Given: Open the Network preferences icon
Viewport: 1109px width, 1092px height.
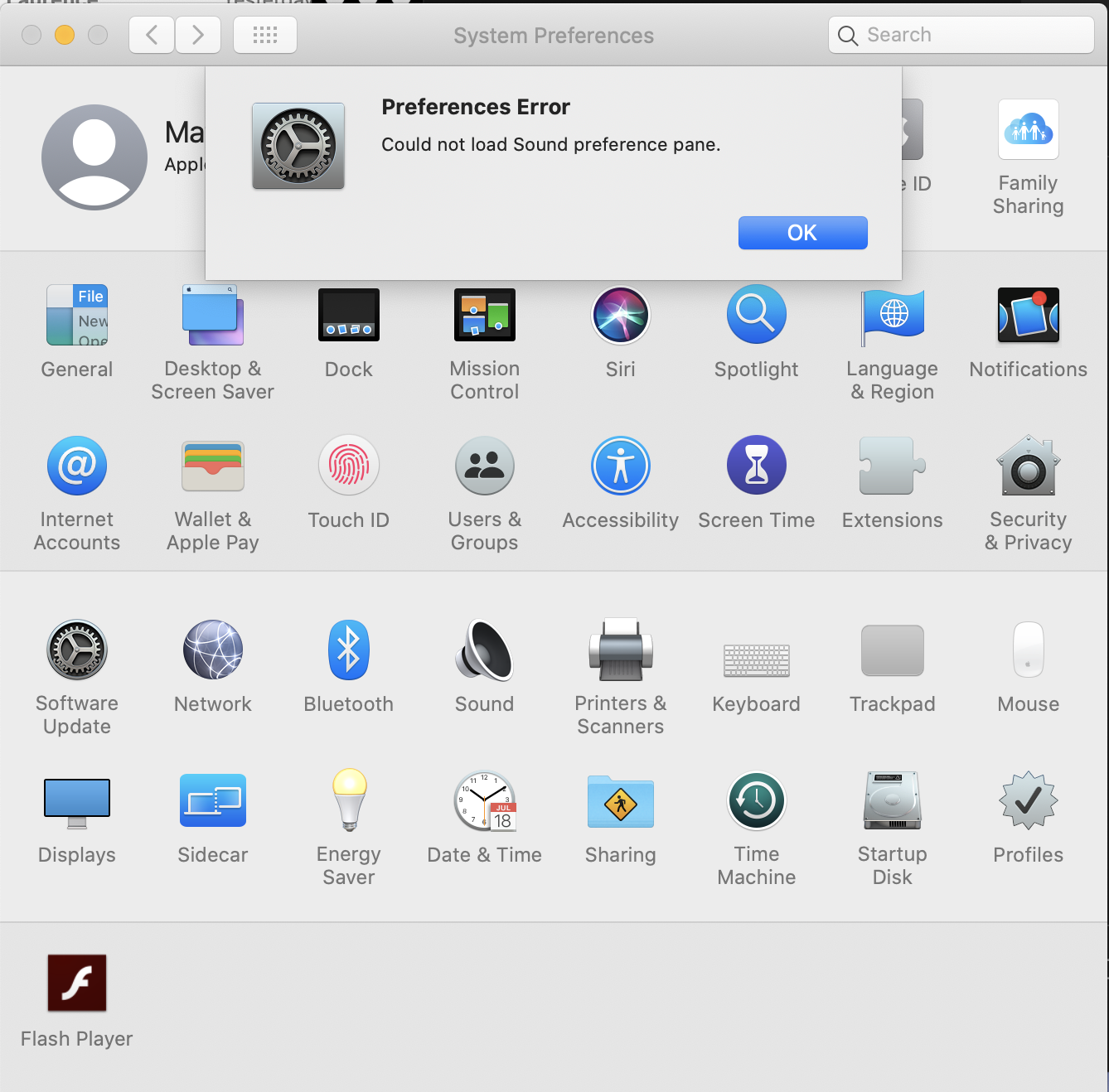Looking at the screenshot, I should [x=213, y=650].
